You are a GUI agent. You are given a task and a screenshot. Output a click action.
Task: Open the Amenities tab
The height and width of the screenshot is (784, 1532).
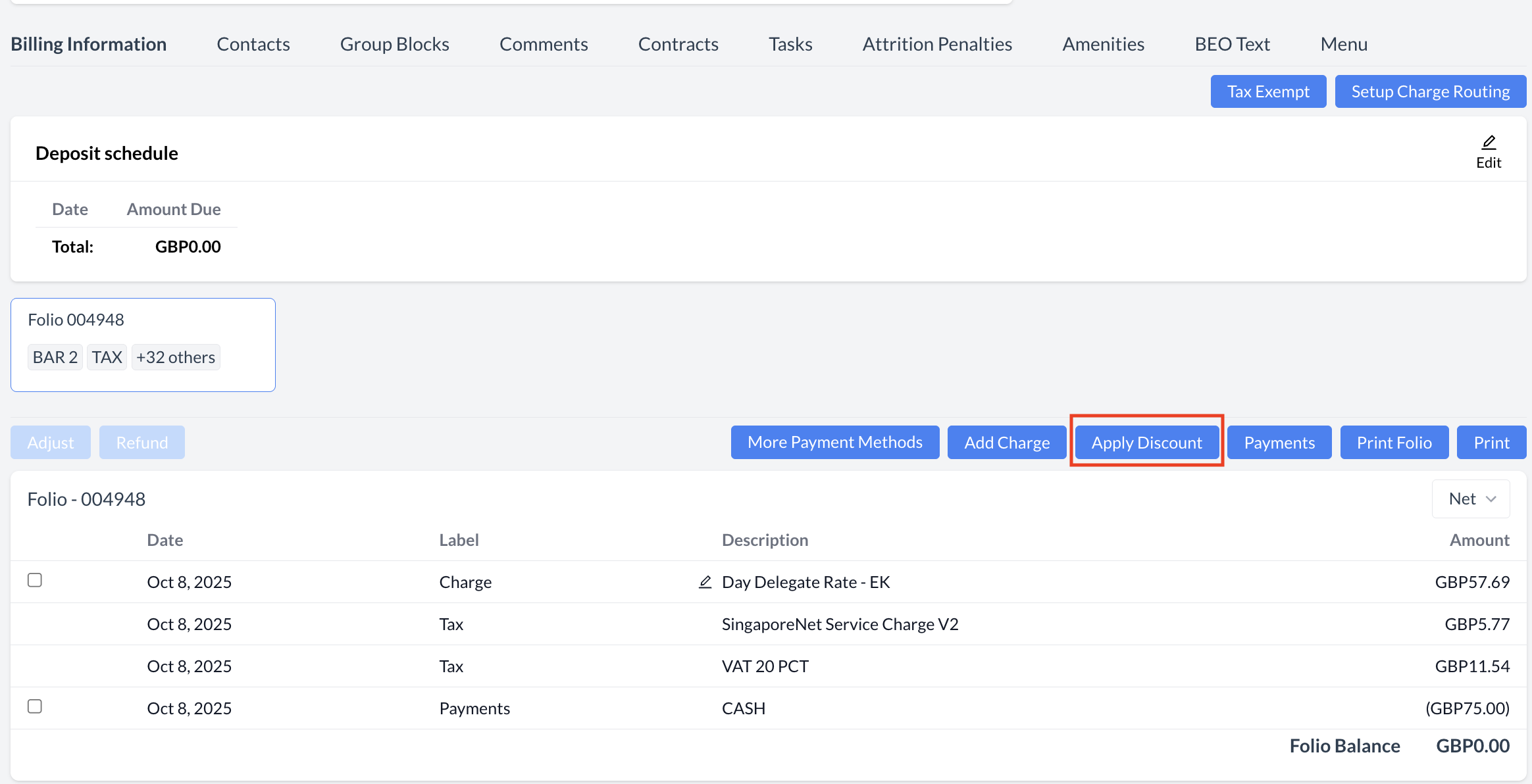tap(1104, 44)
